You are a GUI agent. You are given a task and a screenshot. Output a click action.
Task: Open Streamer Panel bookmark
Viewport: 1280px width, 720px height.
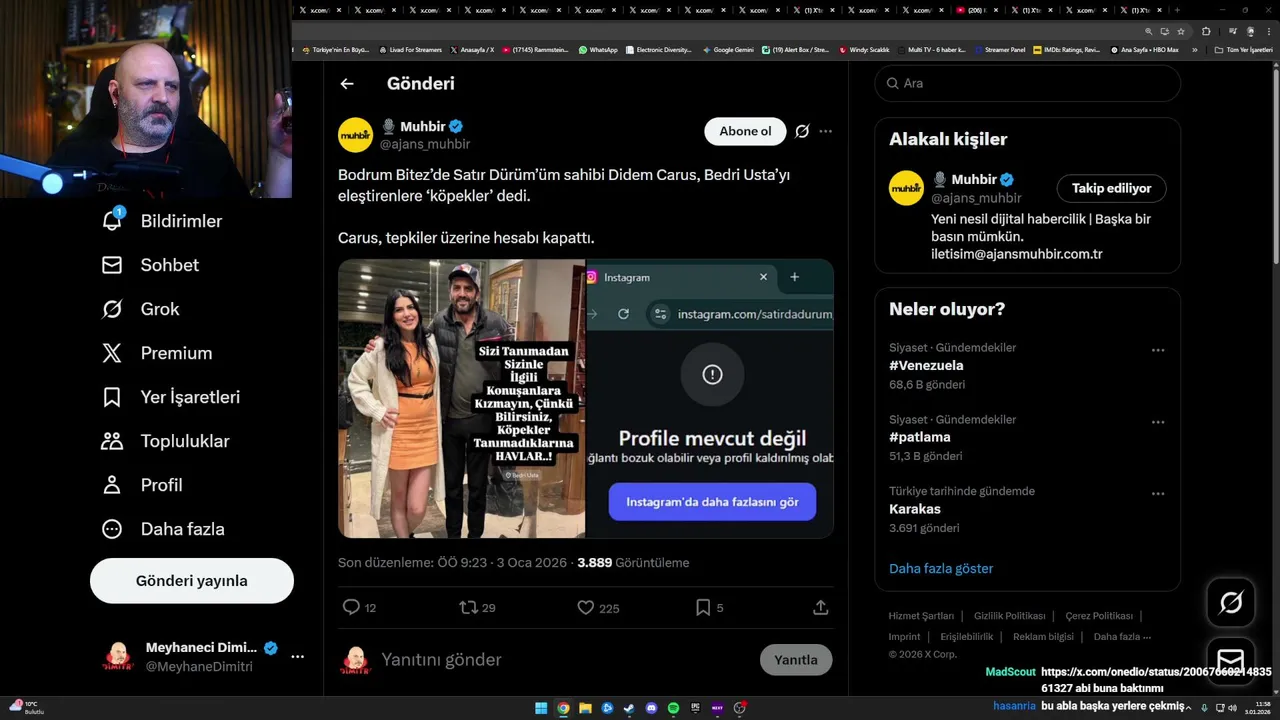point(1000,49)
